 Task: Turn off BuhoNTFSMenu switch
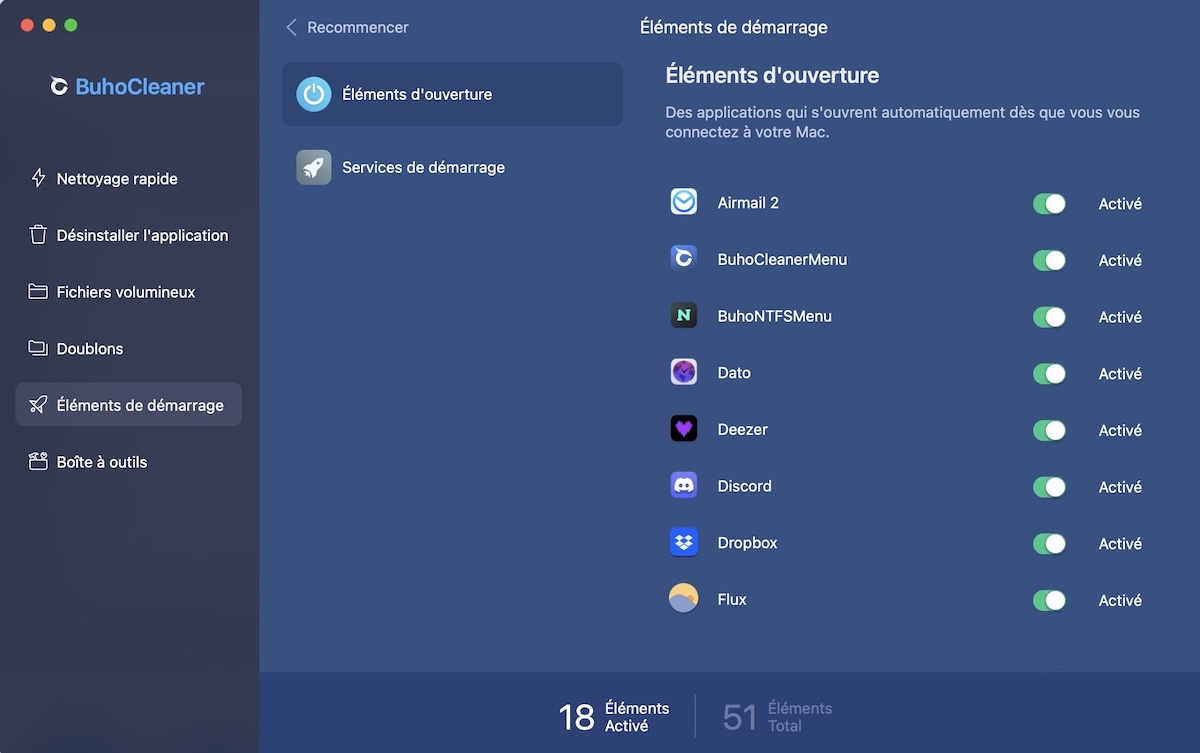pos(1049,317)
